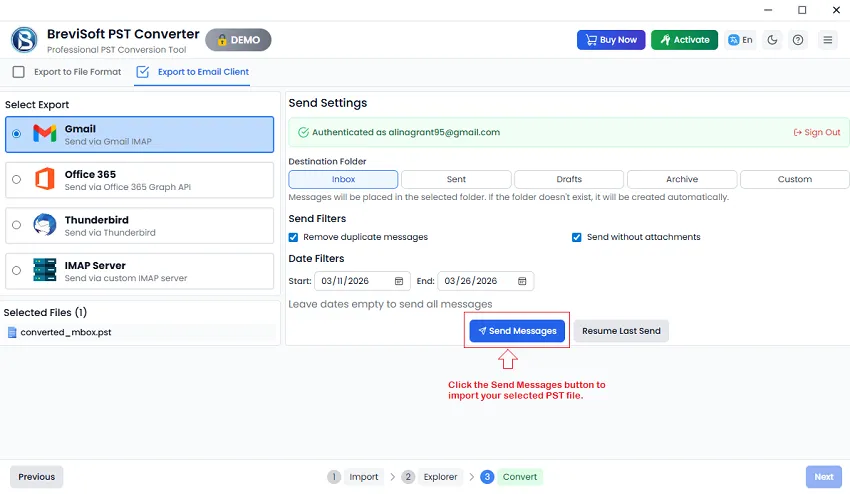Click the Gmail M logo icon

coord(44,133)
